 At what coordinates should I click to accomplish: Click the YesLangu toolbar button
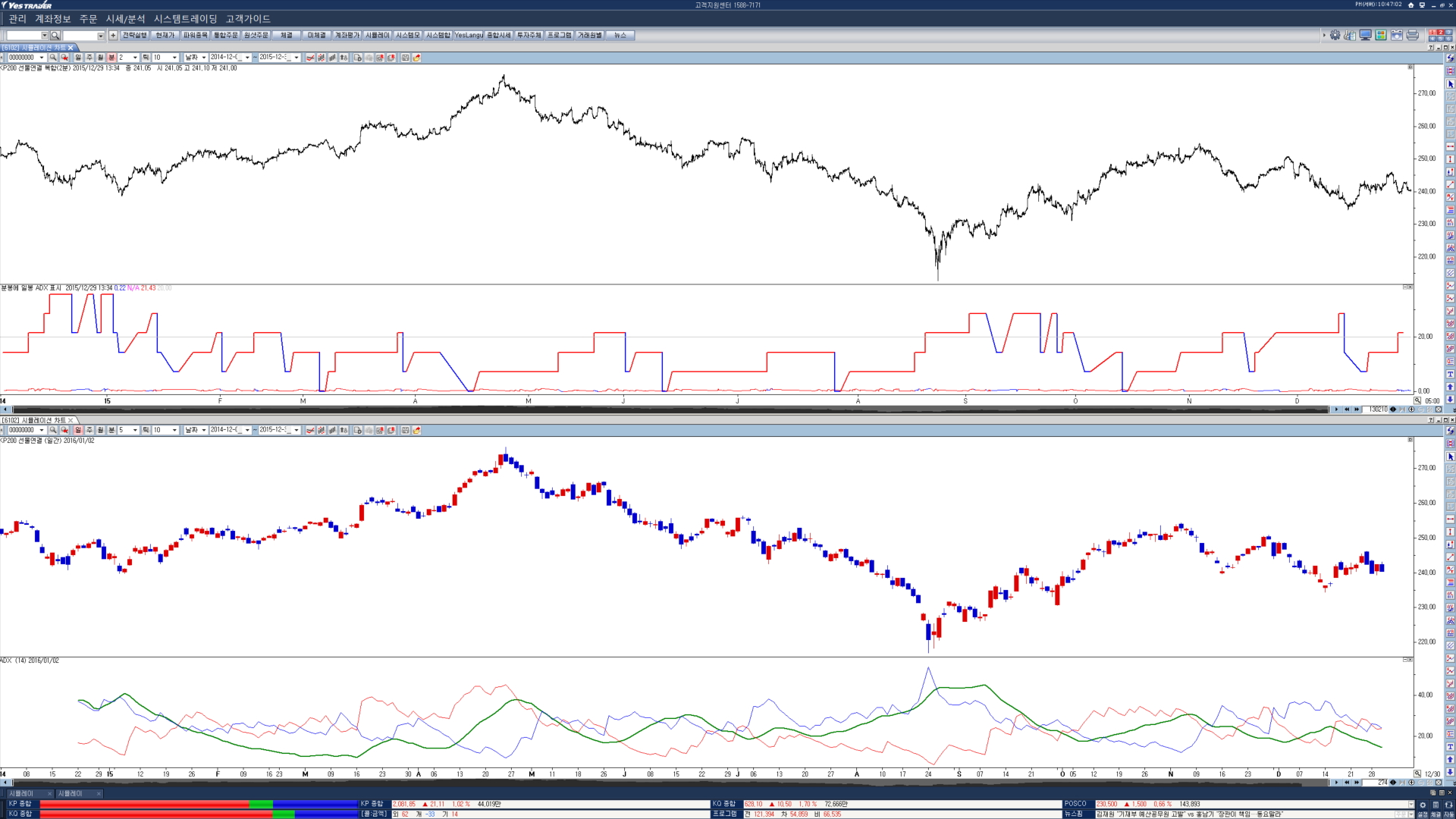(x=468, y=35)
